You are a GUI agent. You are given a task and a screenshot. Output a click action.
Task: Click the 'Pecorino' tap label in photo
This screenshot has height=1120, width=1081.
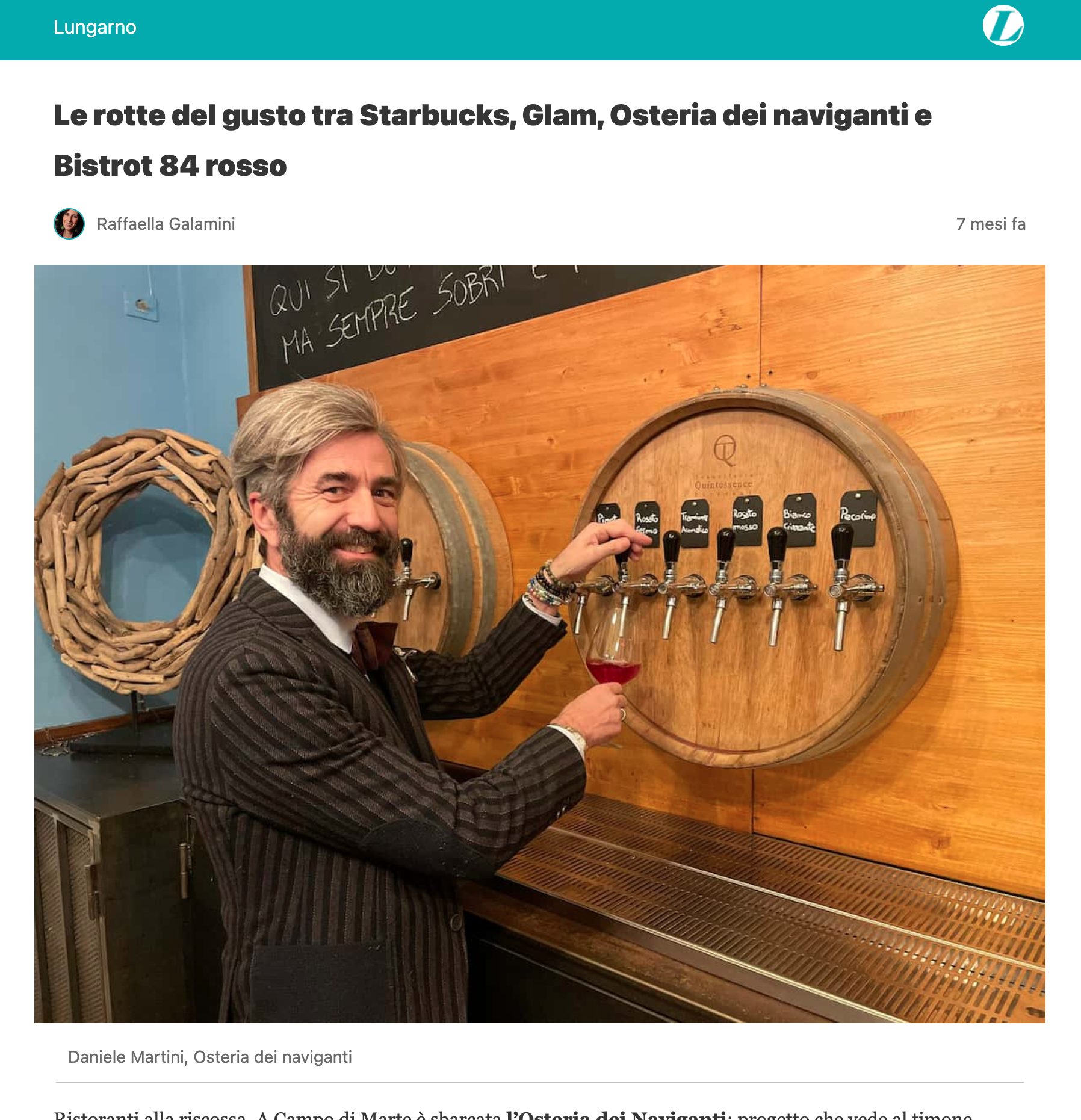tap(858, 516)
